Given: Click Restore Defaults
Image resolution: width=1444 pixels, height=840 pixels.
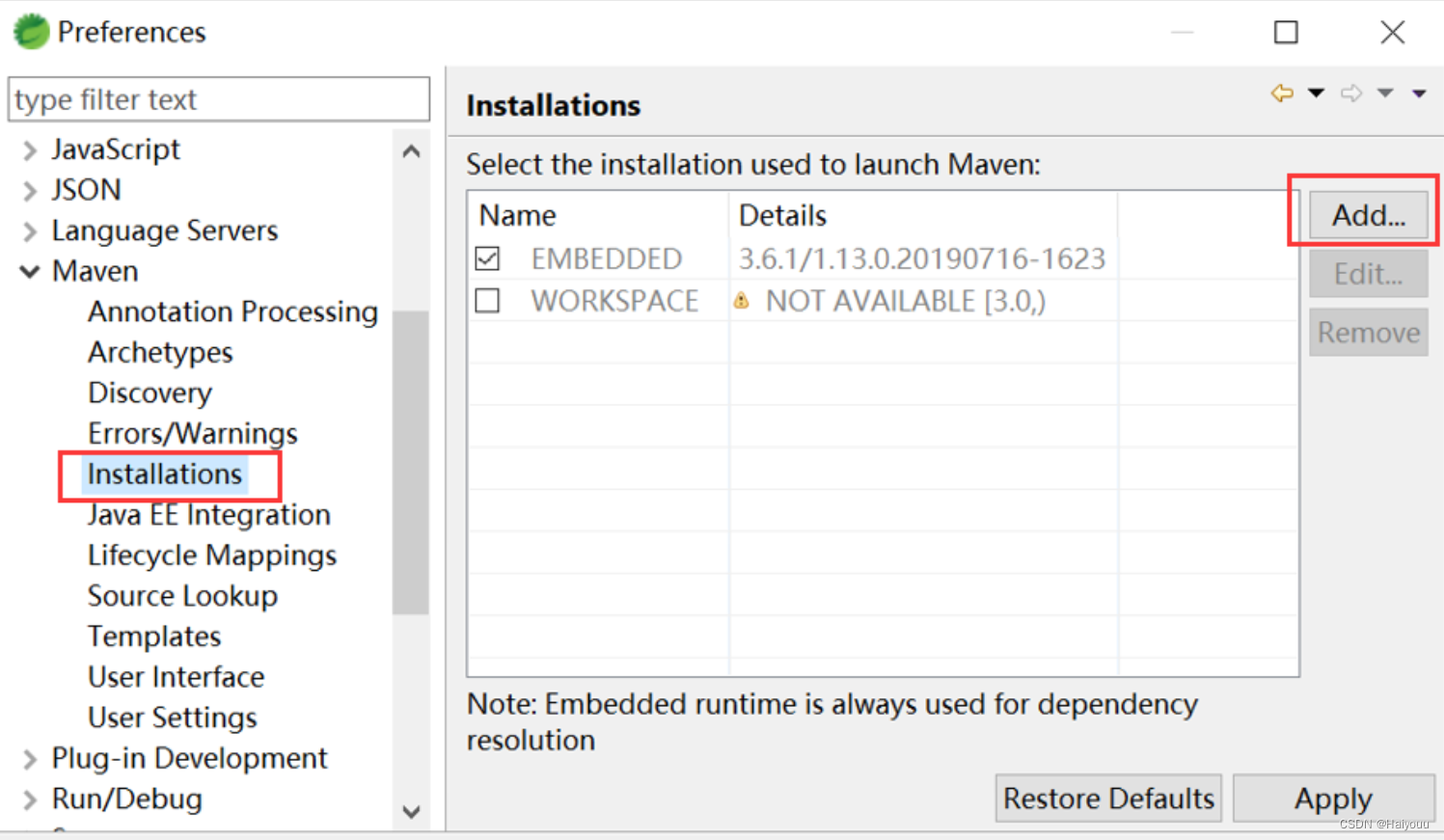Looking at the screenshot, I should click(x=1107, y=799).
